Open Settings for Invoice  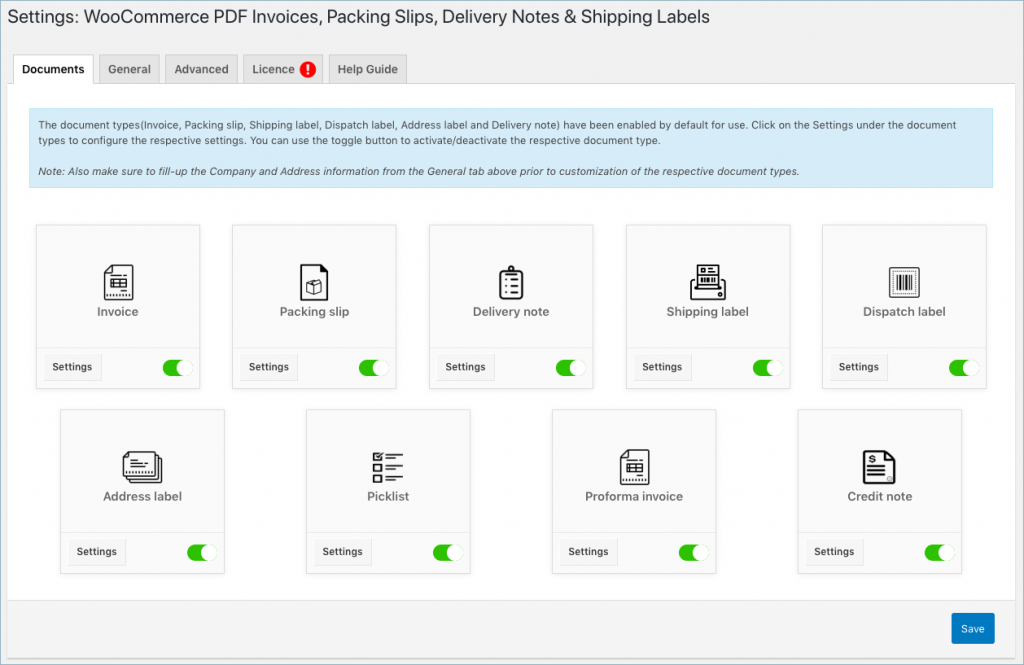pyautogui.click(x=72, y=367)
